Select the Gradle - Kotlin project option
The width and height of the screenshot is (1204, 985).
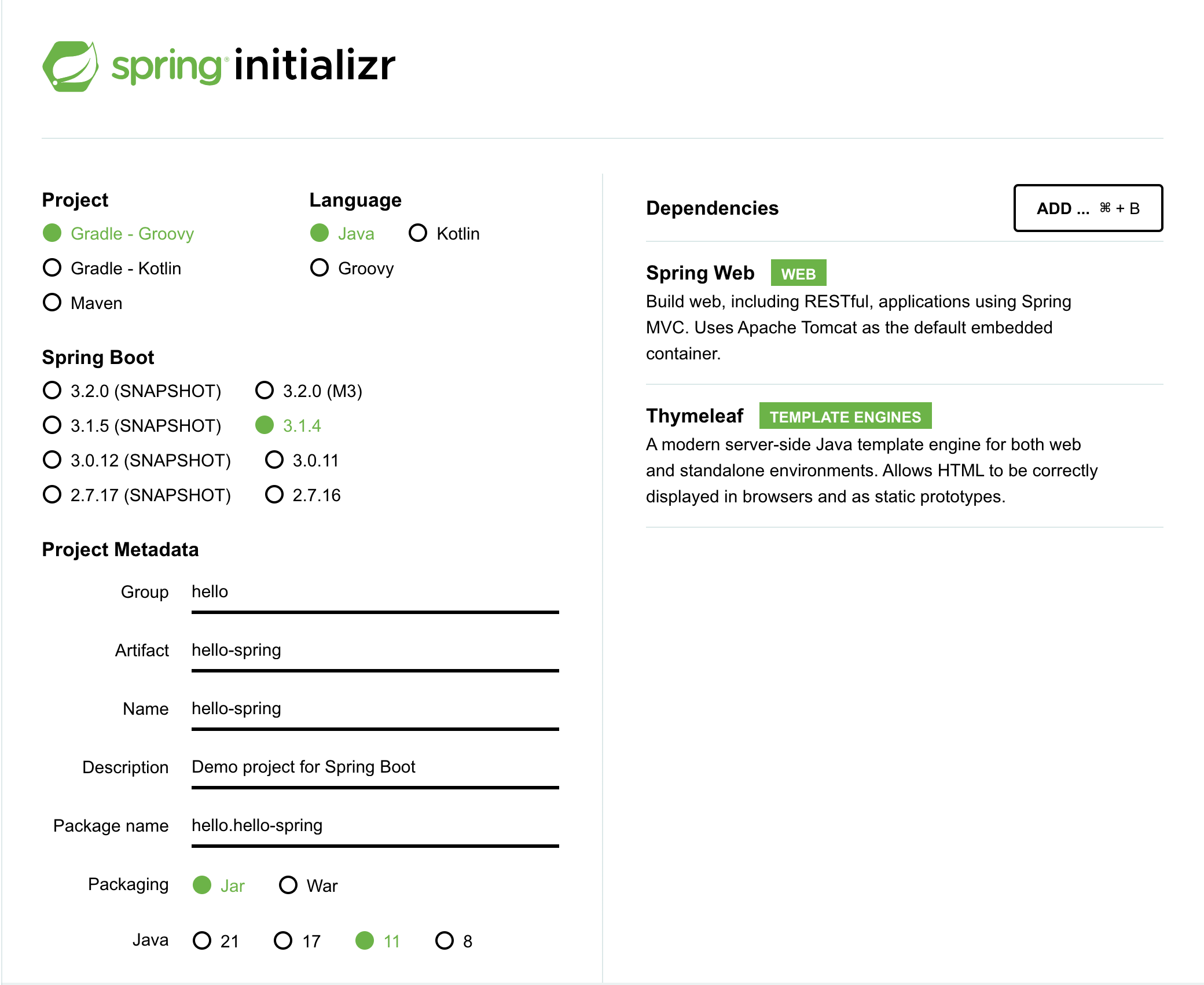click(112, 268)
